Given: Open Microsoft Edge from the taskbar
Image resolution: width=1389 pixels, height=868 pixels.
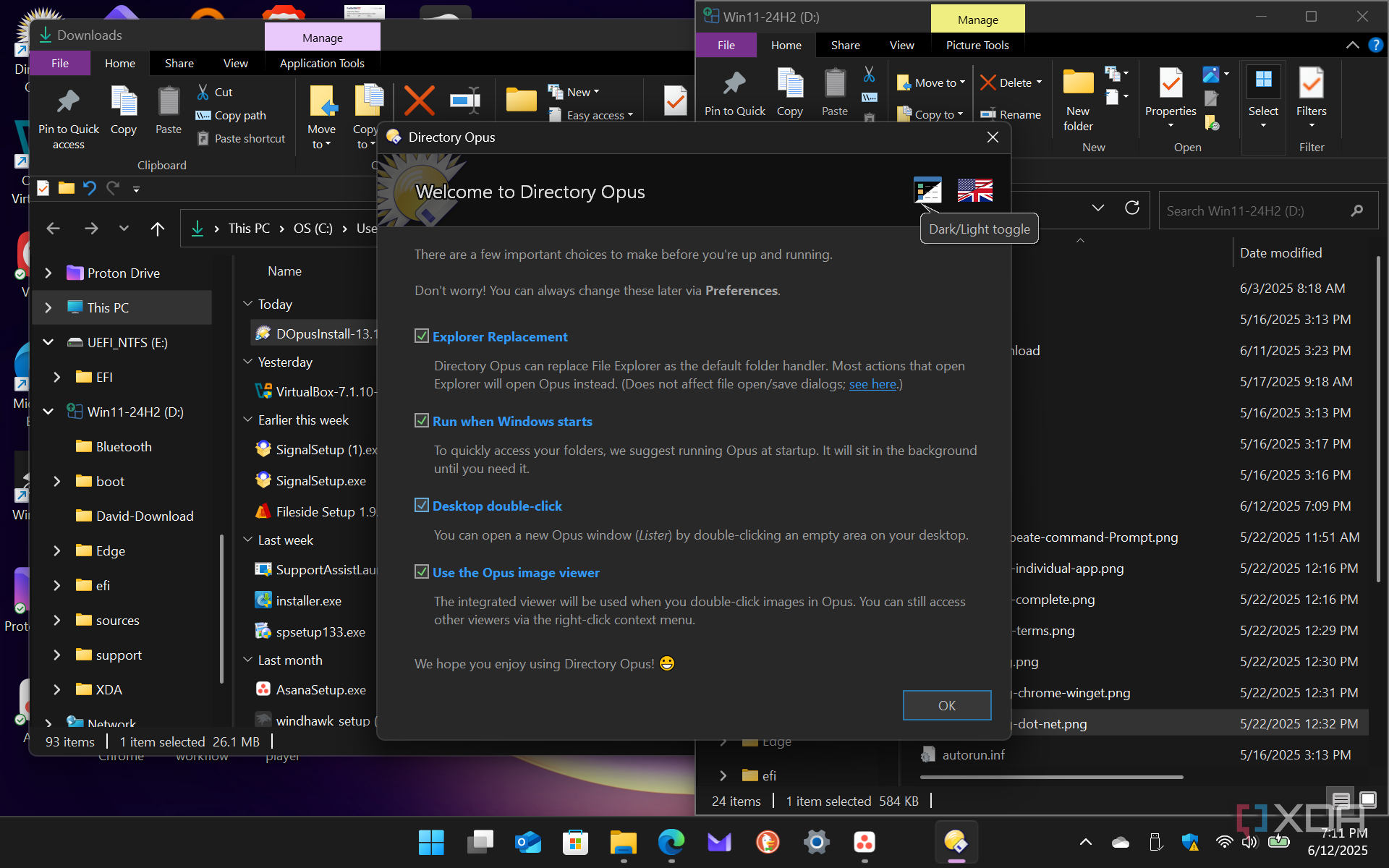Looking at the screenshot, I should click(x=671, y=842).
